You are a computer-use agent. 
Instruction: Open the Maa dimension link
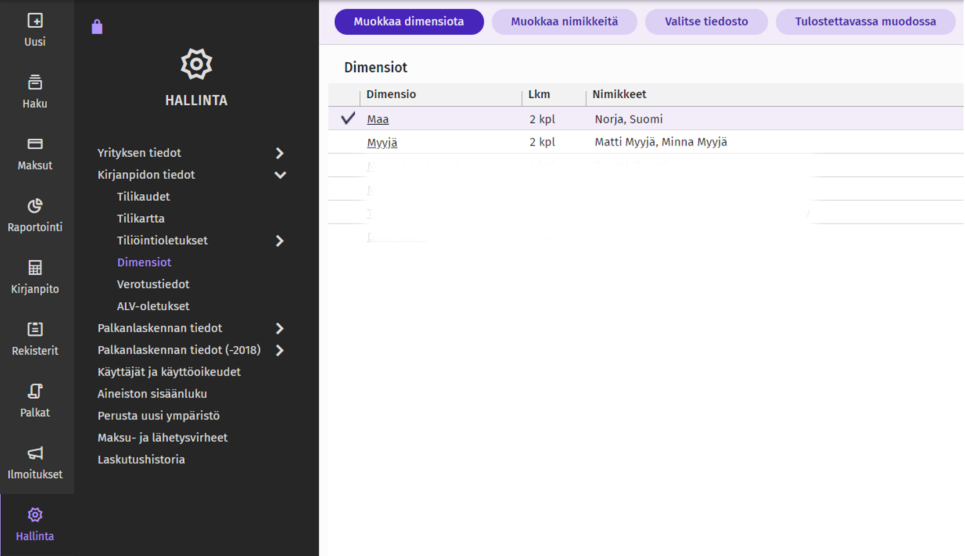pos(378,119)
